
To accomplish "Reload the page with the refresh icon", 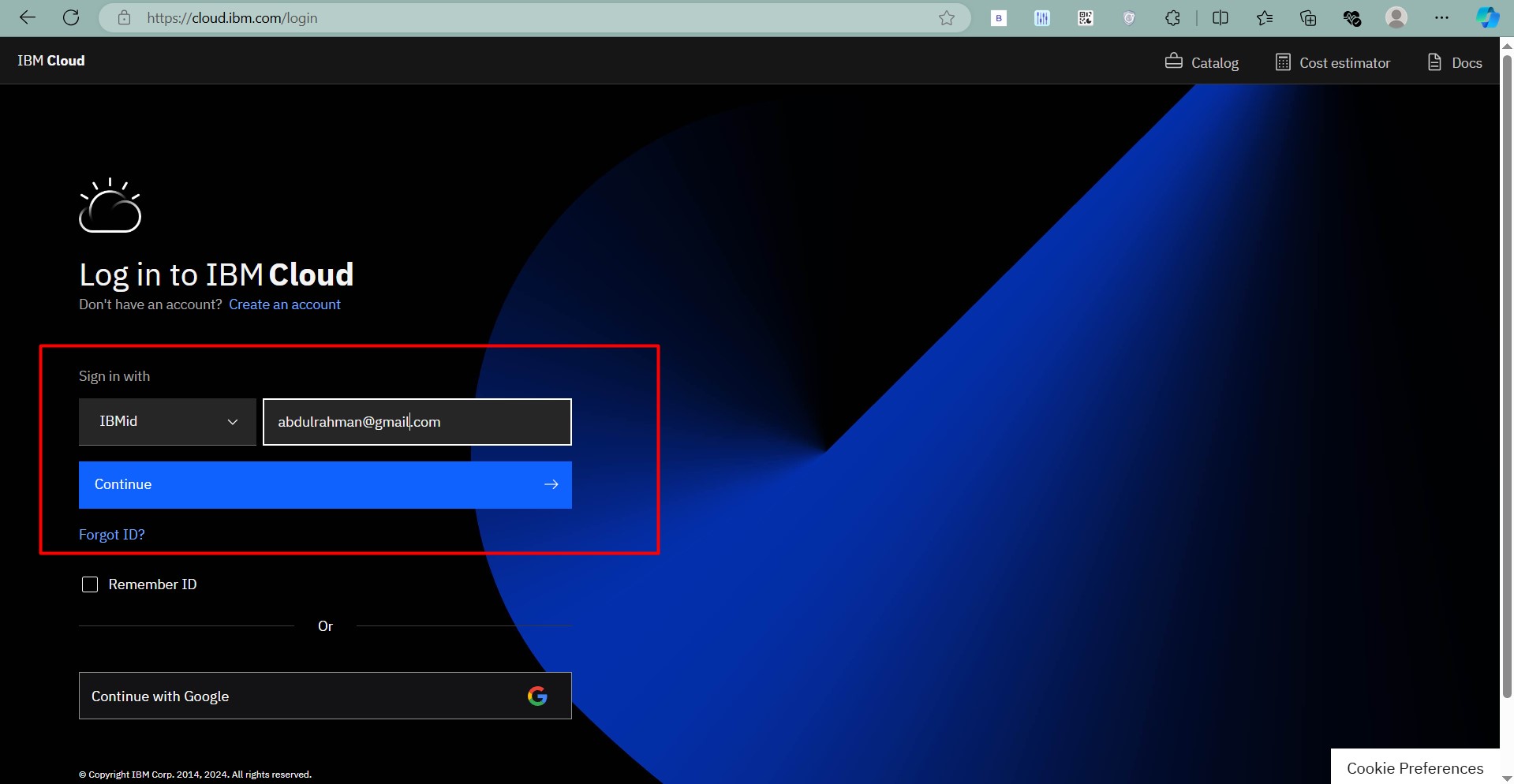I will pos(71,17).
